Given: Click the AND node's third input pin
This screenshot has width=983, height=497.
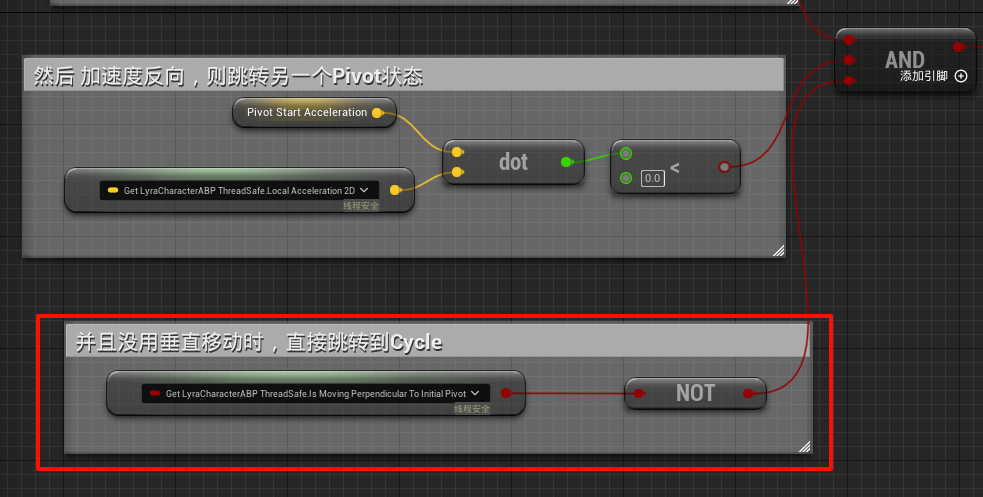Looking at the screenshot, I should 849,80.
